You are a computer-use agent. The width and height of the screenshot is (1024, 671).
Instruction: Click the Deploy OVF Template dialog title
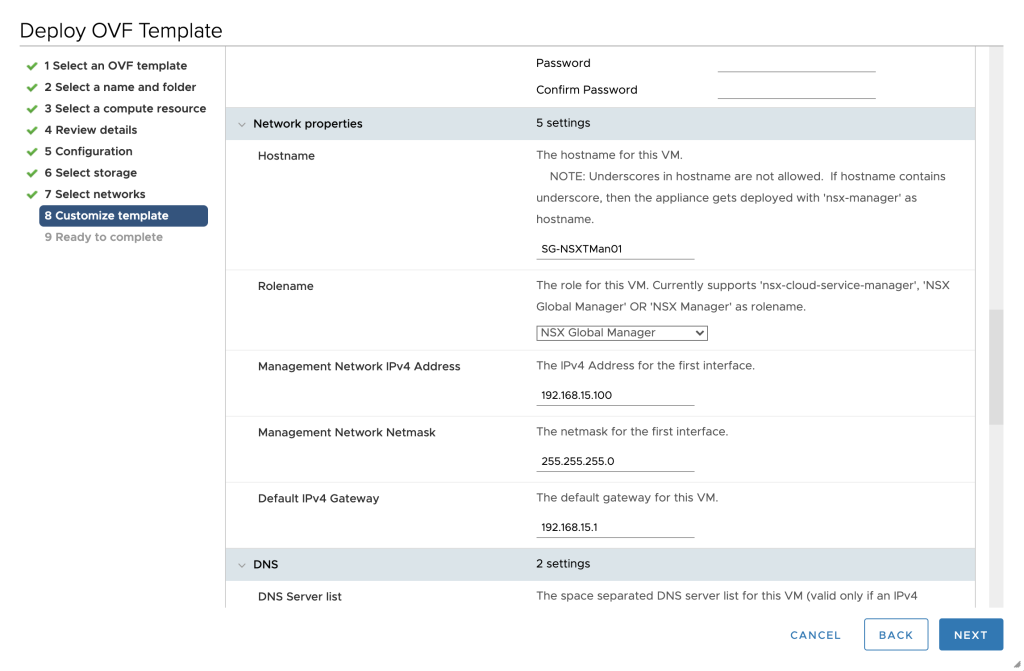tap(121, 31)
